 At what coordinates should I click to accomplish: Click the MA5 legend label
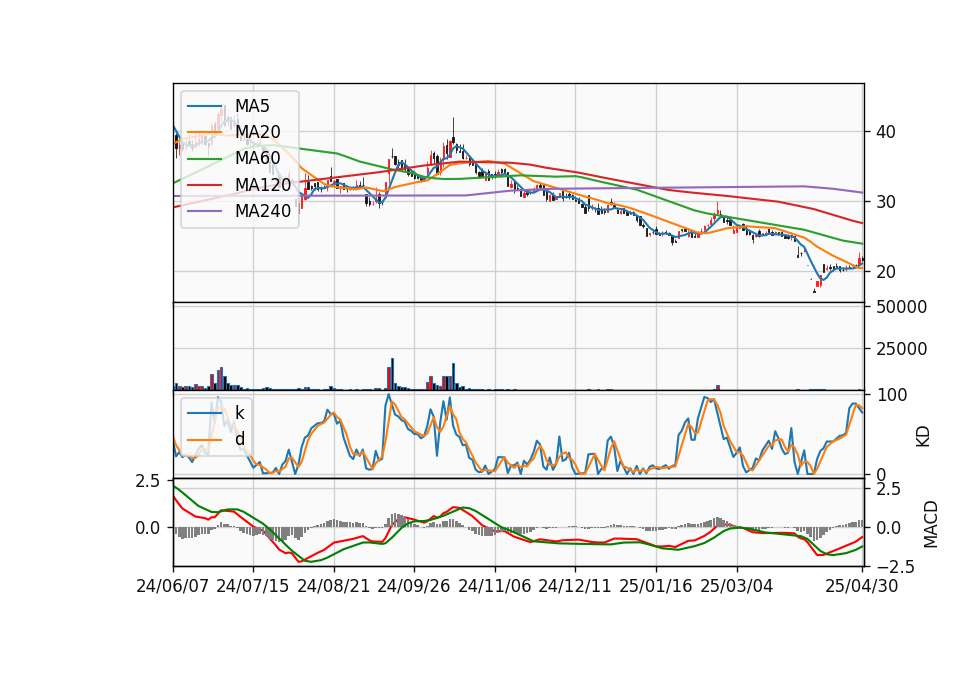click(252, 106)
